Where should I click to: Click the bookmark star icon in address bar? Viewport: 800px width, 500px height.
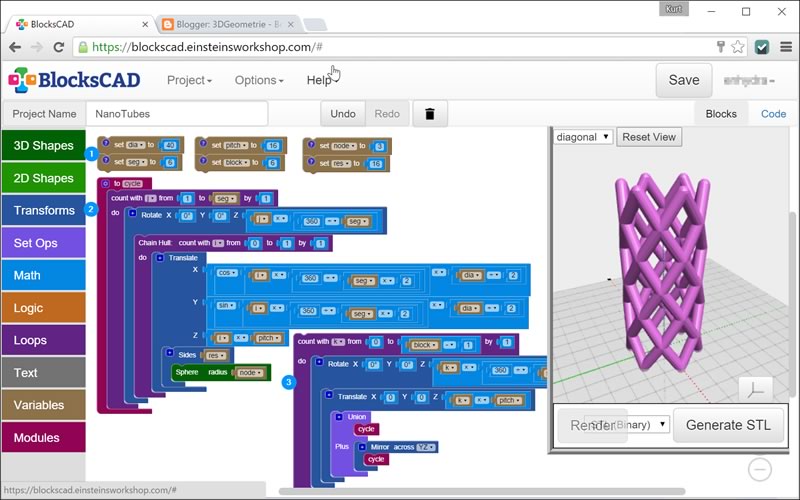[x=738, y=47]
